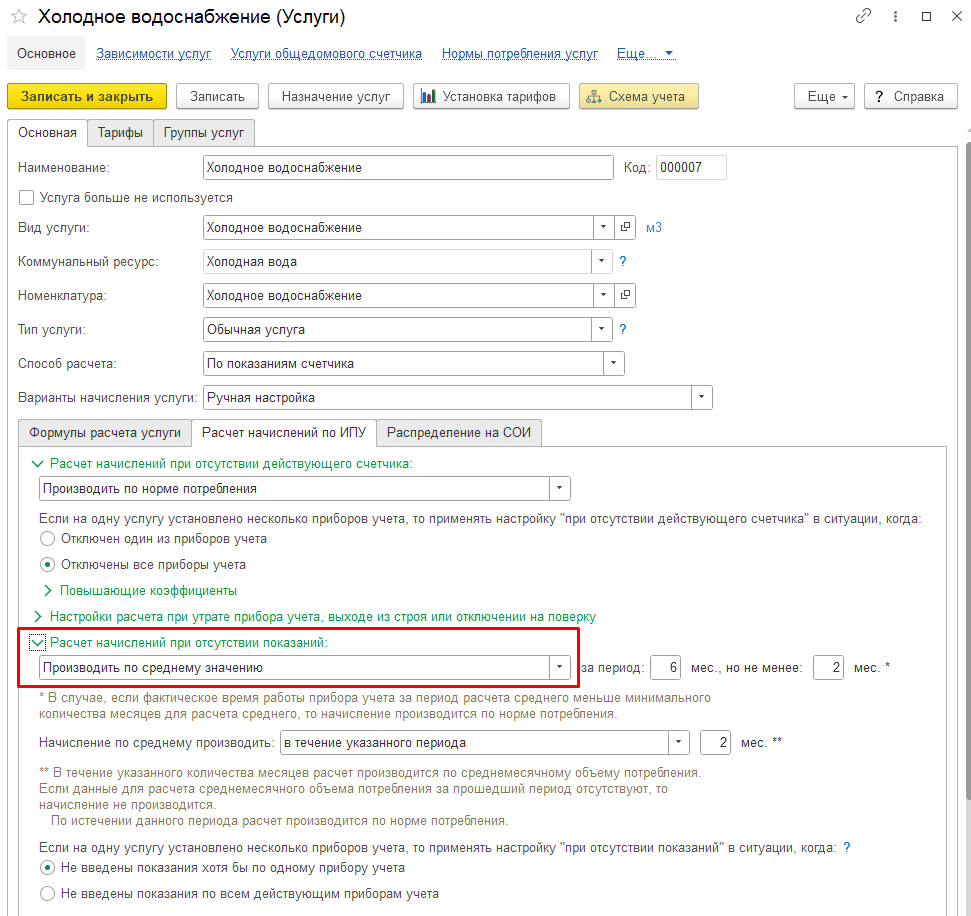Open Вид услуги item with open-form icon
Image resolution: width=971 pixels, height=916 pixels.
(625, 227)
